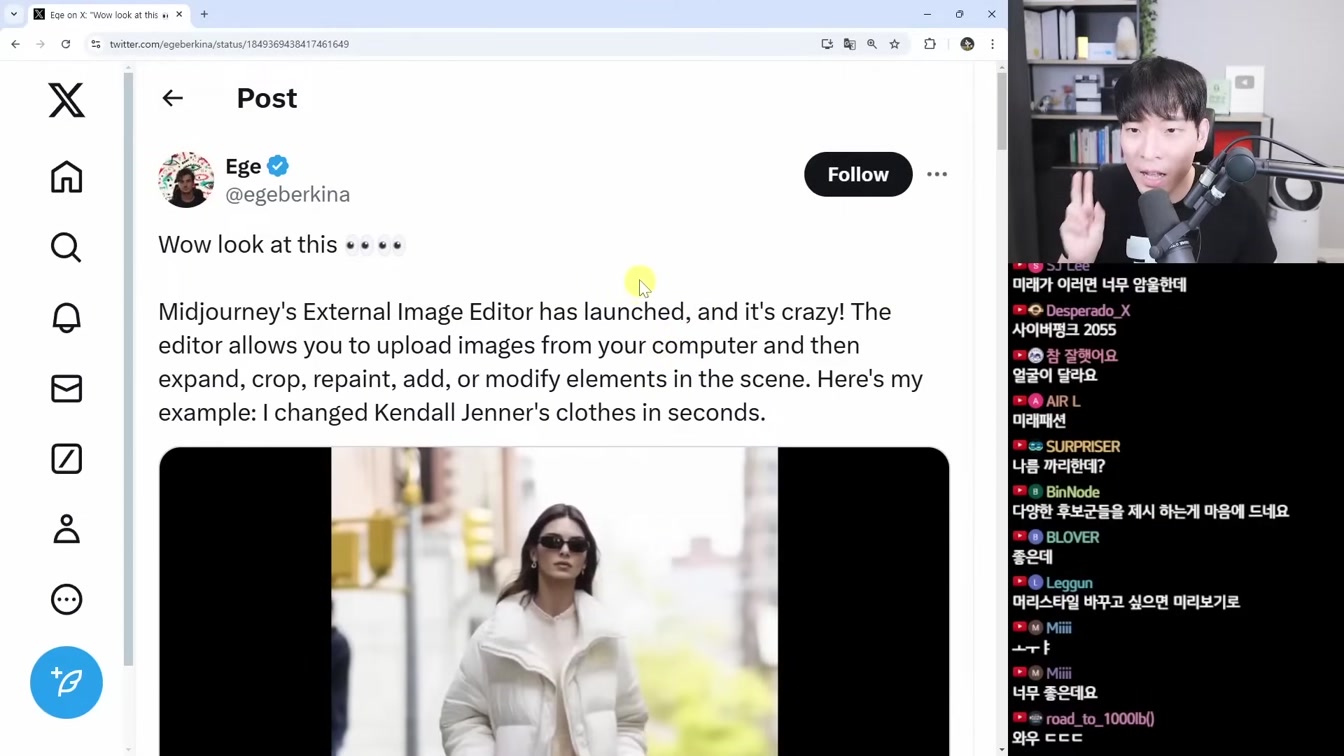Open Profile using the person icon
Screen dimensions: 1344x756
67,529
